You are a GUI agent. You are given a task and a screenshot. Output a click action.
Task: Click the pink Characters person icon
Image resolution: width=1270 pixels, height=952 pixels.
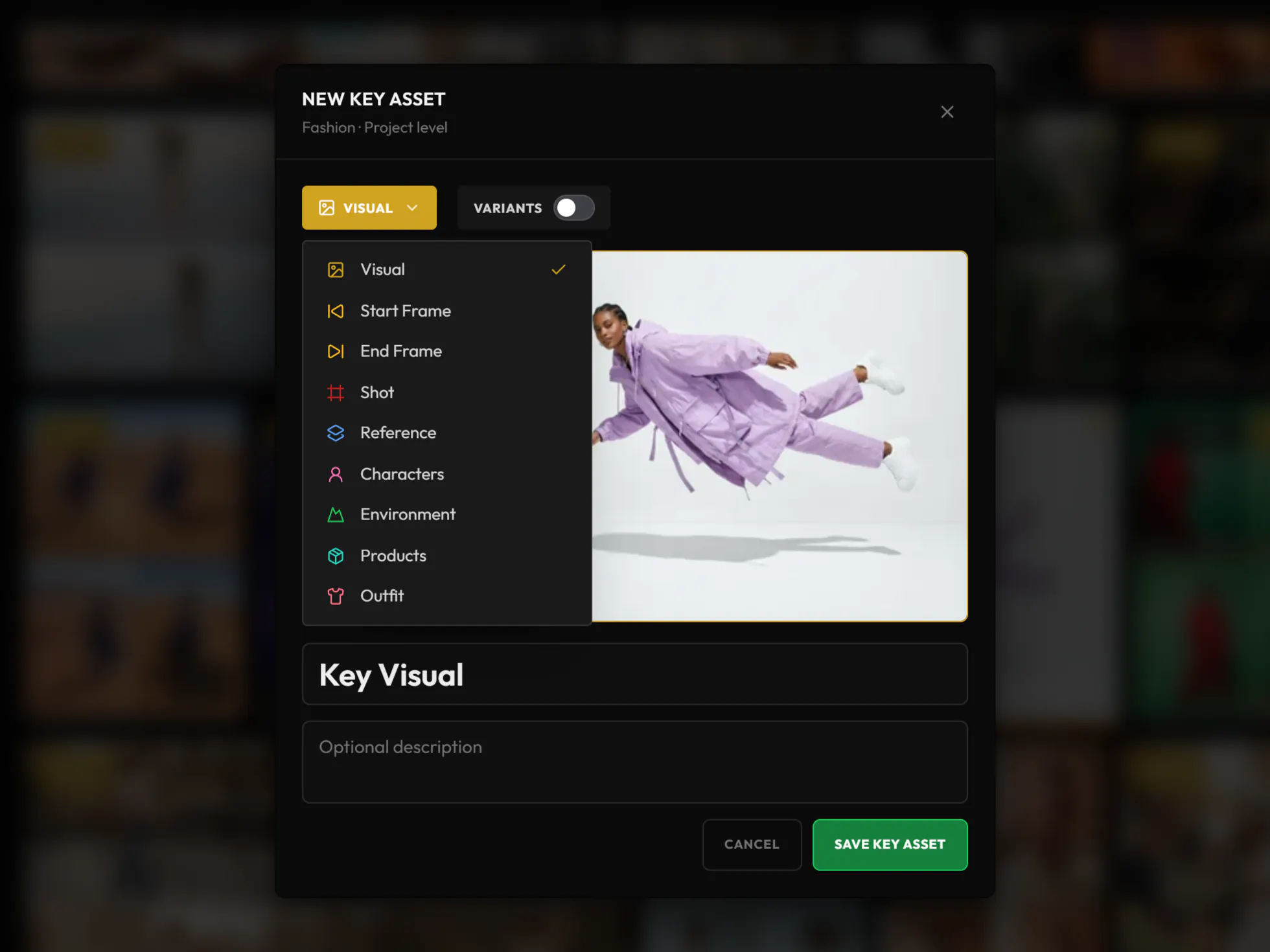coord(336,475)
